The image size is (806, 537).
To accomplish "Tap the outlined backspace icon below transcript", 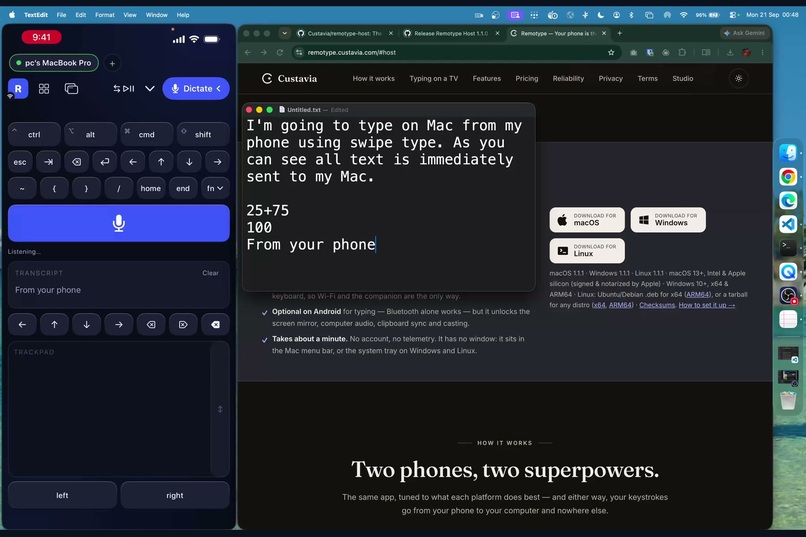I will tap(151, 324).
